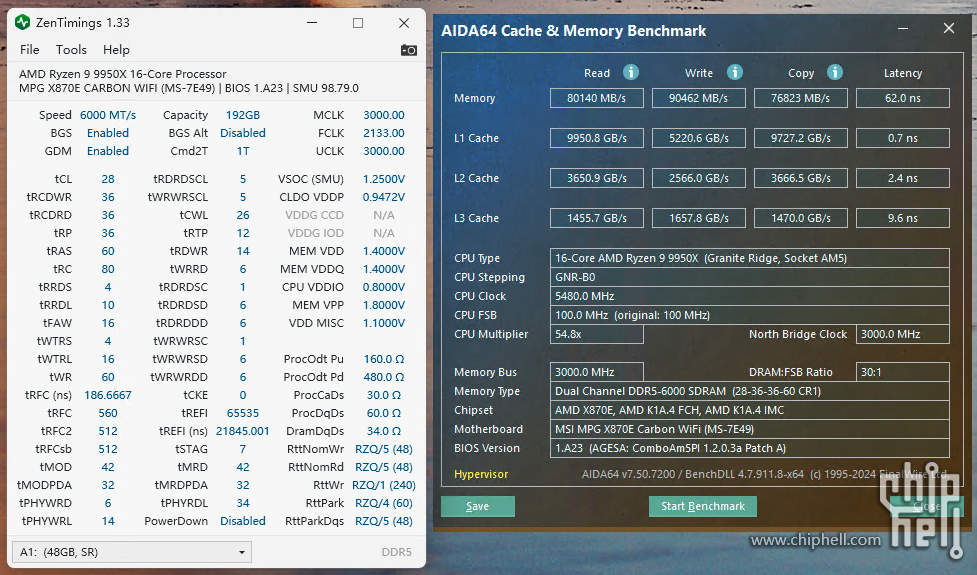Screen dimensions: 977x575
Task: Click the Capacity value 192GB
Action: (243, 115)
